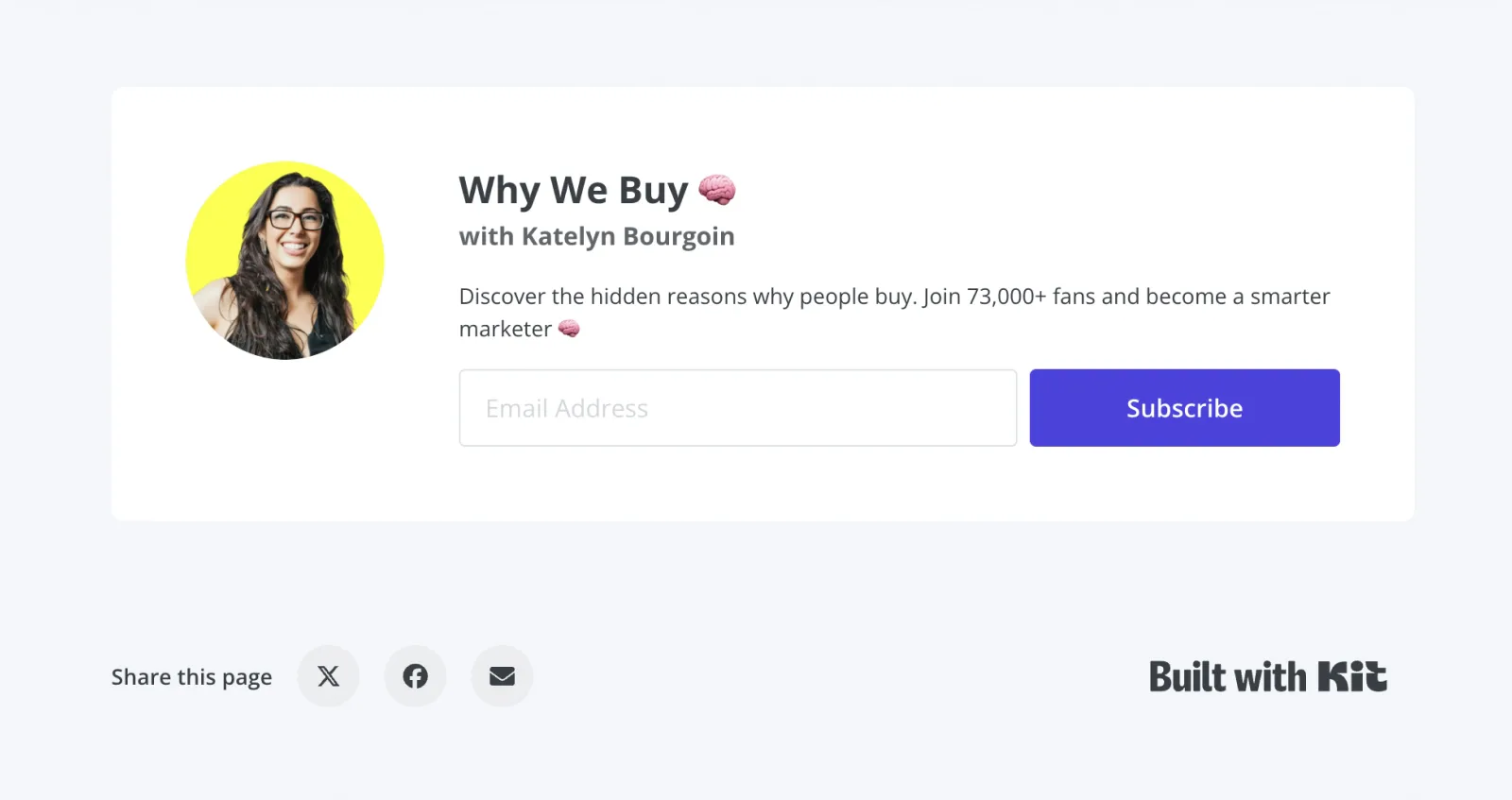Click the "with Katelyn Bourgoin" subtitle
The height and width of the screenshot is (800, 1512).
click(596, 236)
